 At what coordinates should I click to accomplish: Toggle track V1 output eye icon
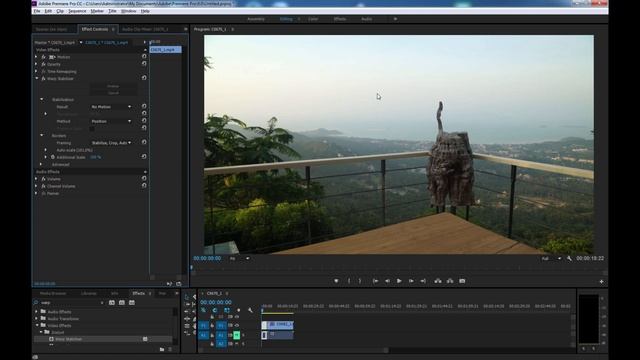pyautogui.click(x=237, y=325)
